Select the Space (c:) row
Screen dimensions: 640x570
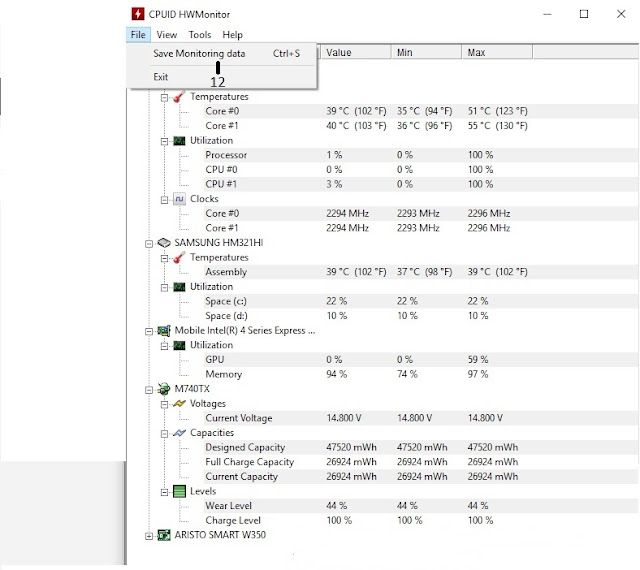click(x=420, y=301)
